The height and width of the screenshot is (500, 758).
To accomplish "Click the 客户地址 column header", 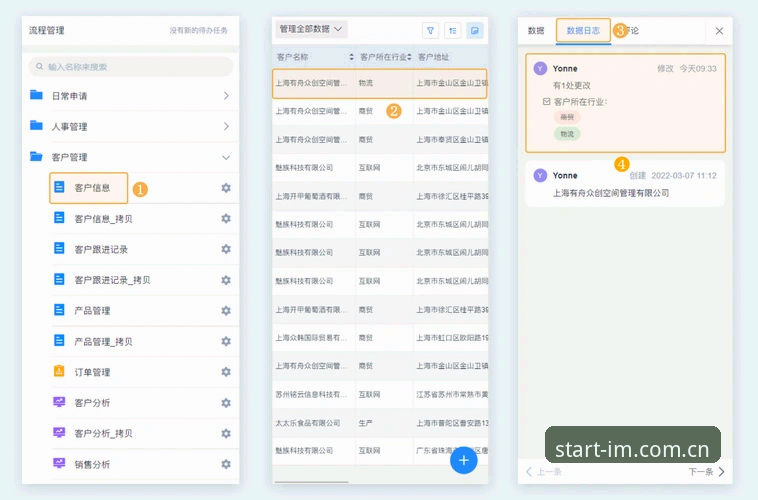I will [x=433, y=57].
